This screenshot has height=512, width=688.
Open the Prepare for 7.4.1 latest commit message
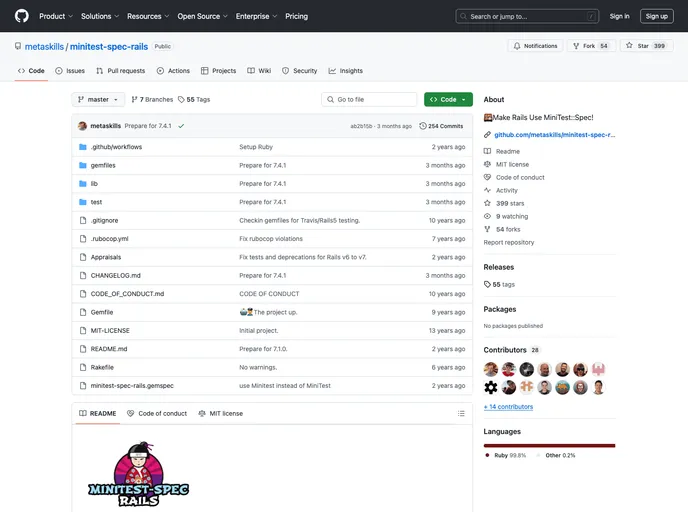[148, 126]
